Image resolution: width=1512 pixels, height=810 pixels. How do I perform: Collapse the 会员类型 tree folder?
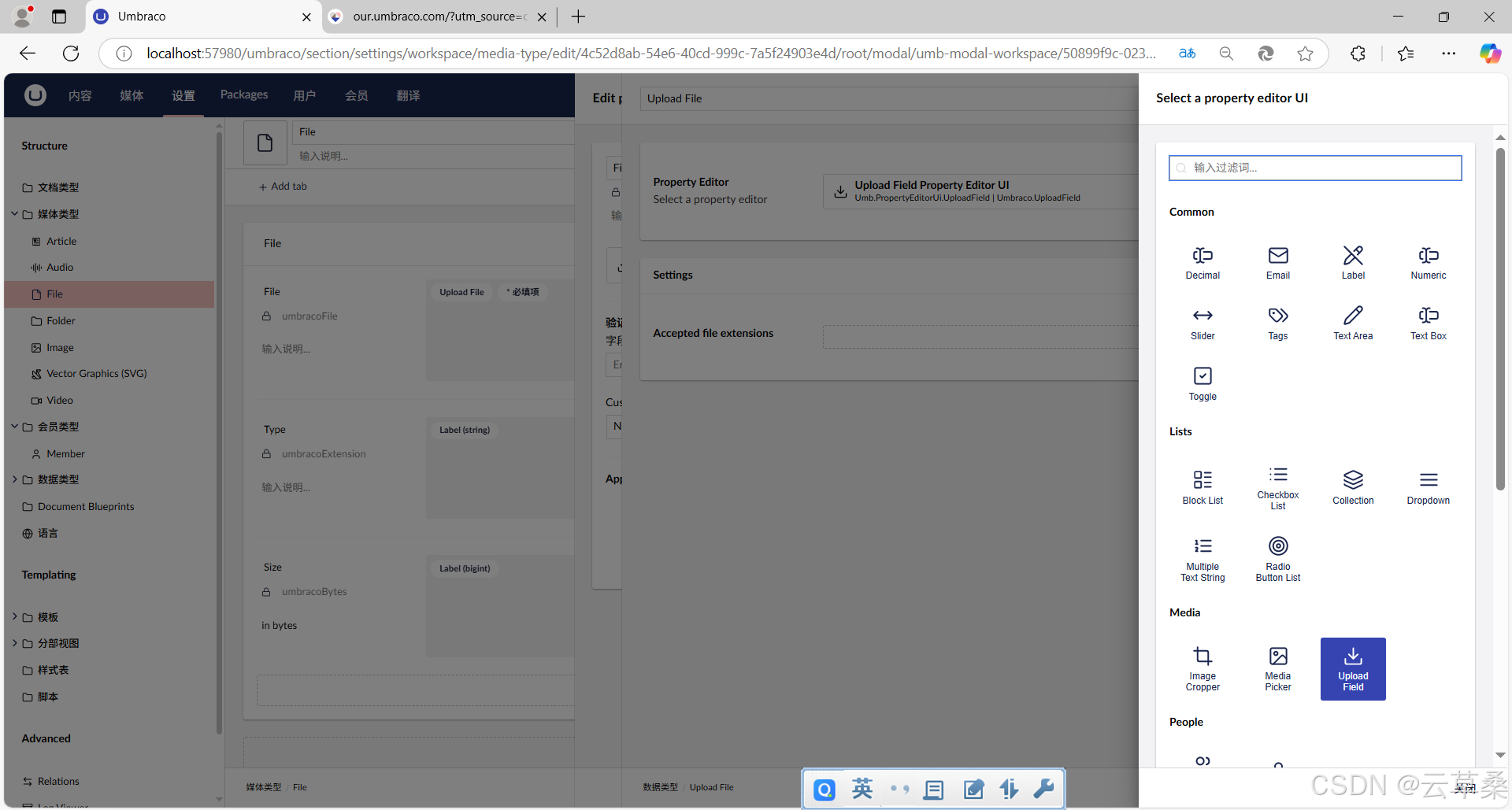pos(14,426)
